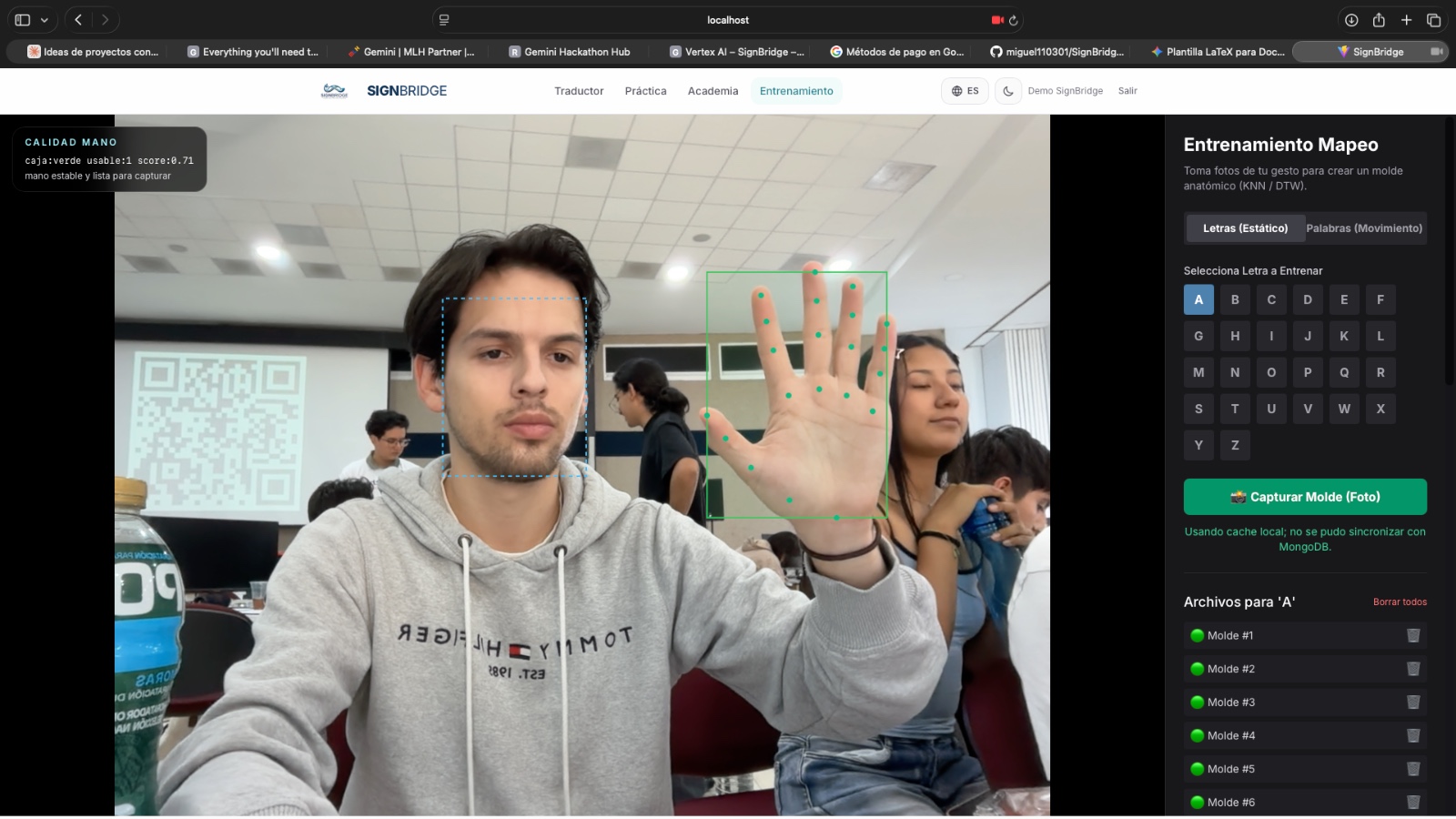Switch to the Palabras (Movimiento) tab
1456x819 pixels.
click(1364, 228)
